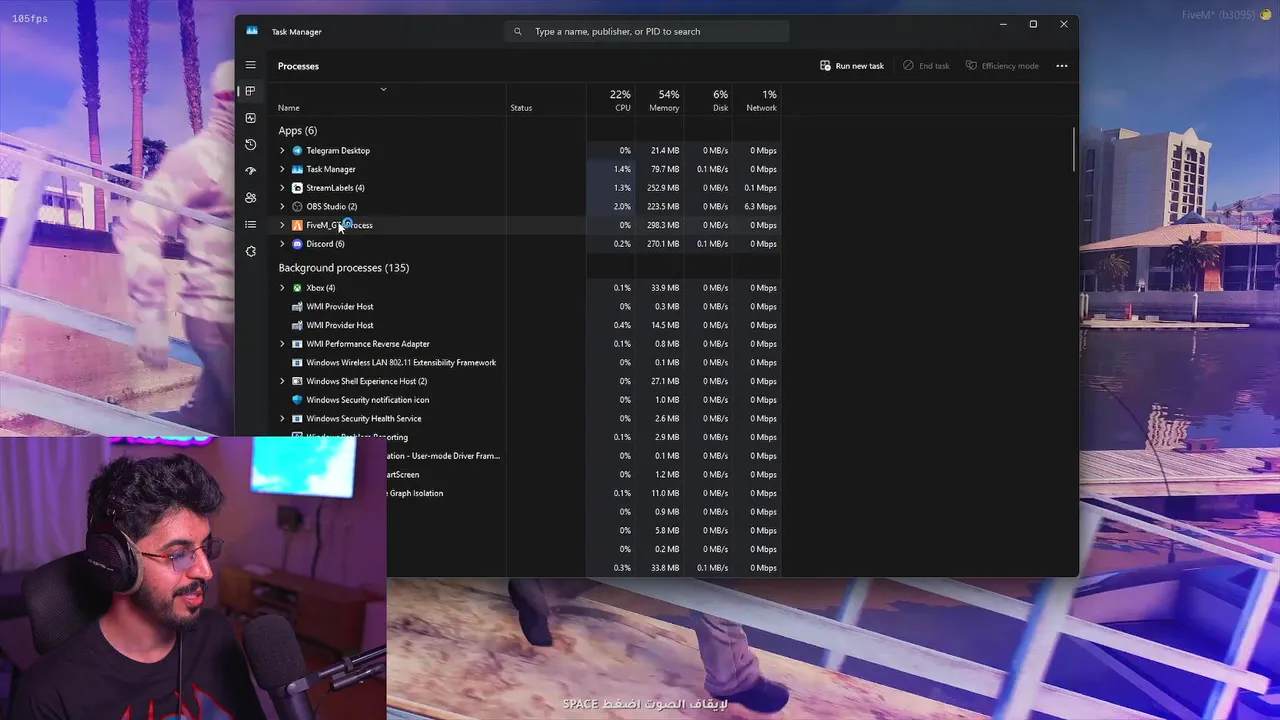1280x720 pixels.
Task: Sort processes by Status column
Action: (521, 108)
